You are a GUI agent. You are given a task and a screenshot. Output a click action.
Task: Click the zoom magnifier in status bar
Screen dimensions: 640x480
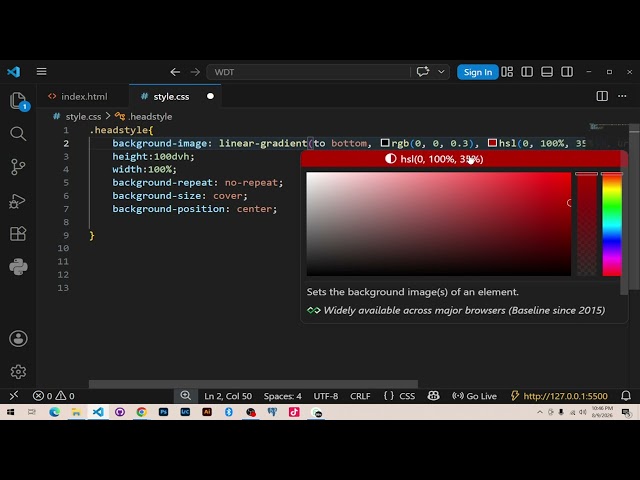tap(186, 396)
